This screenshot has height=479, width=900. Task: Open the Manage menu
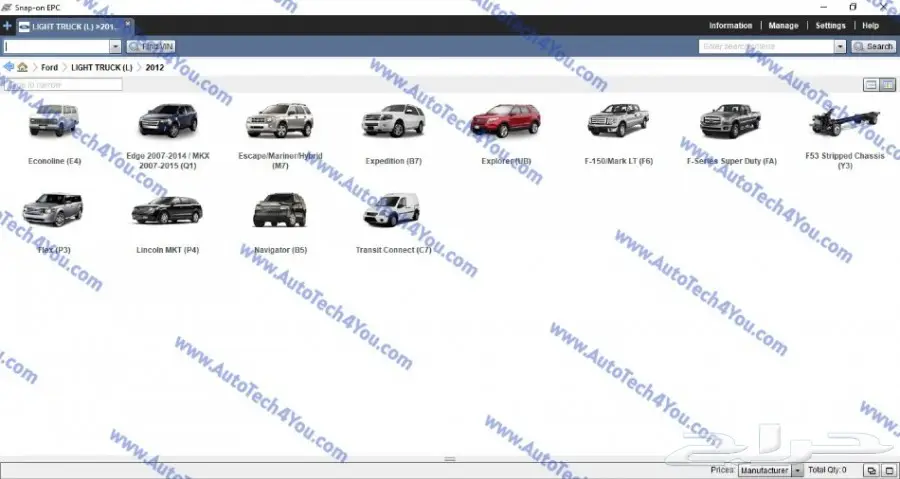[x=783, y=26]
